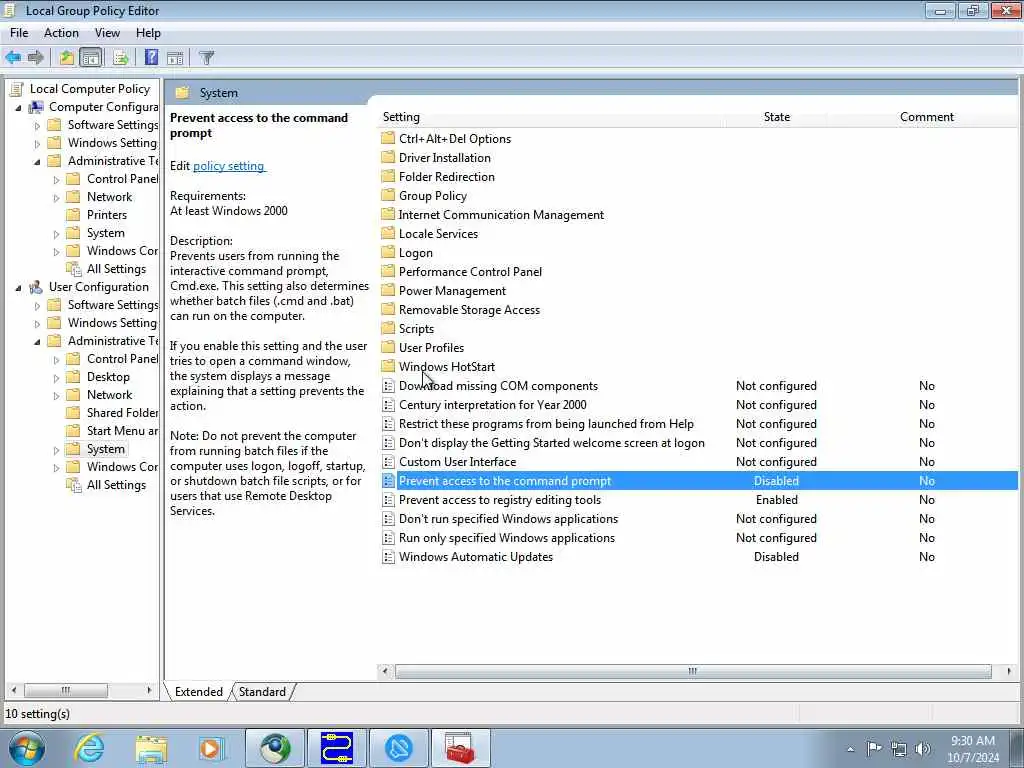Click the folder icon beside Scripts
This screenshot has width=1024, height=768.
pos(388,328)
